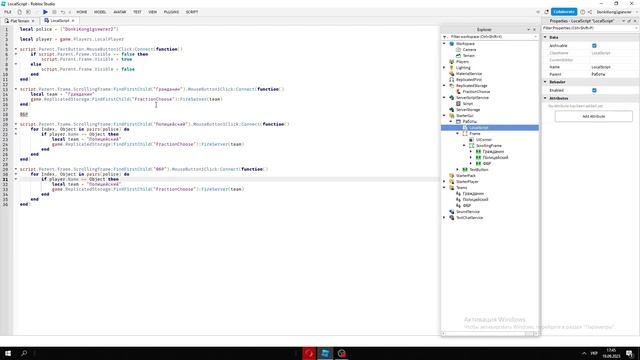640x360 pixels.
Task: Switch to the Flat Terrain tab
Action: click(x=20, y=20)
